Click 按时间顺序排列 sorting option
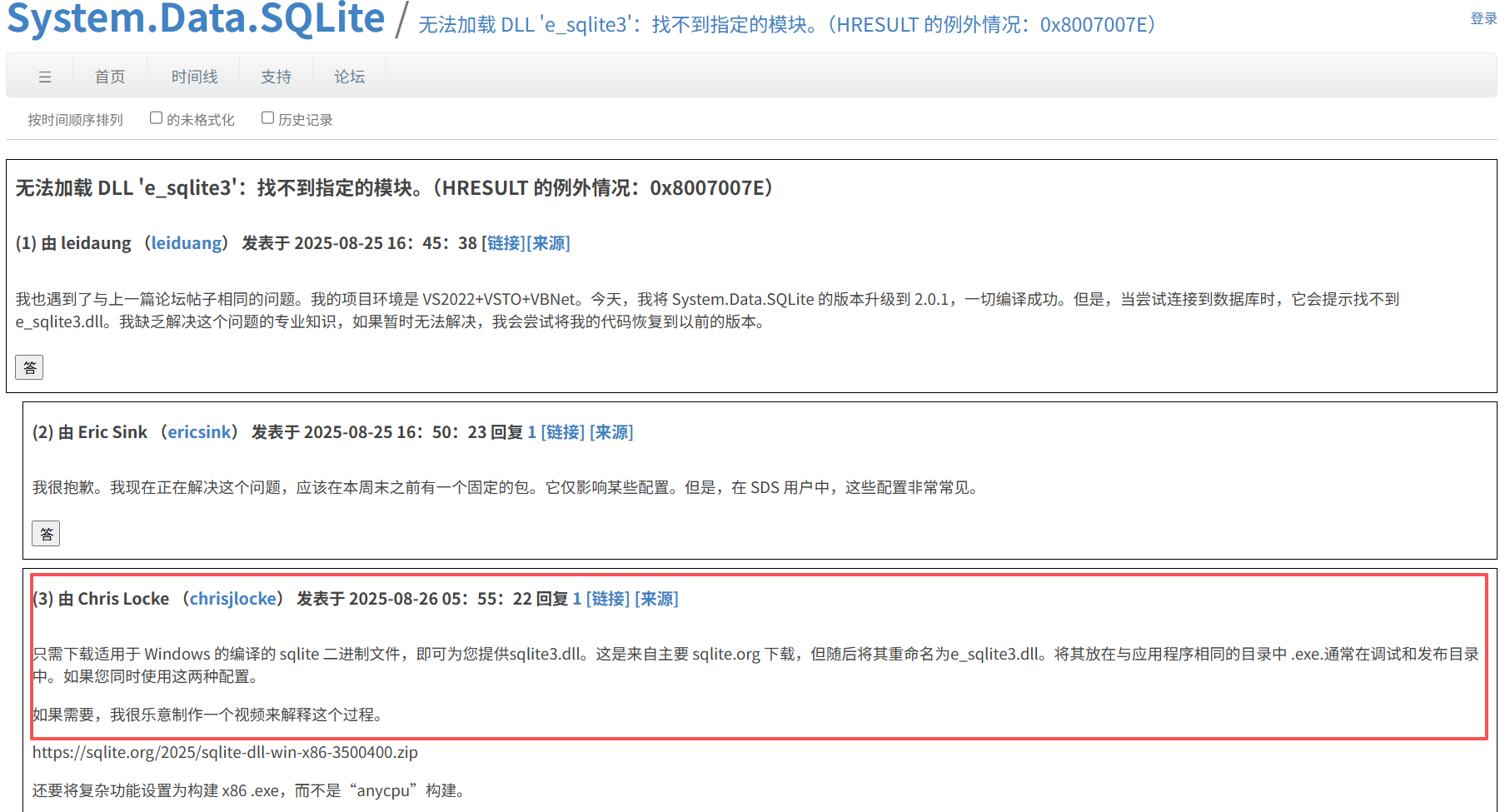The image size is (1510, 812). pyautogui.click(x=74, y=119)
